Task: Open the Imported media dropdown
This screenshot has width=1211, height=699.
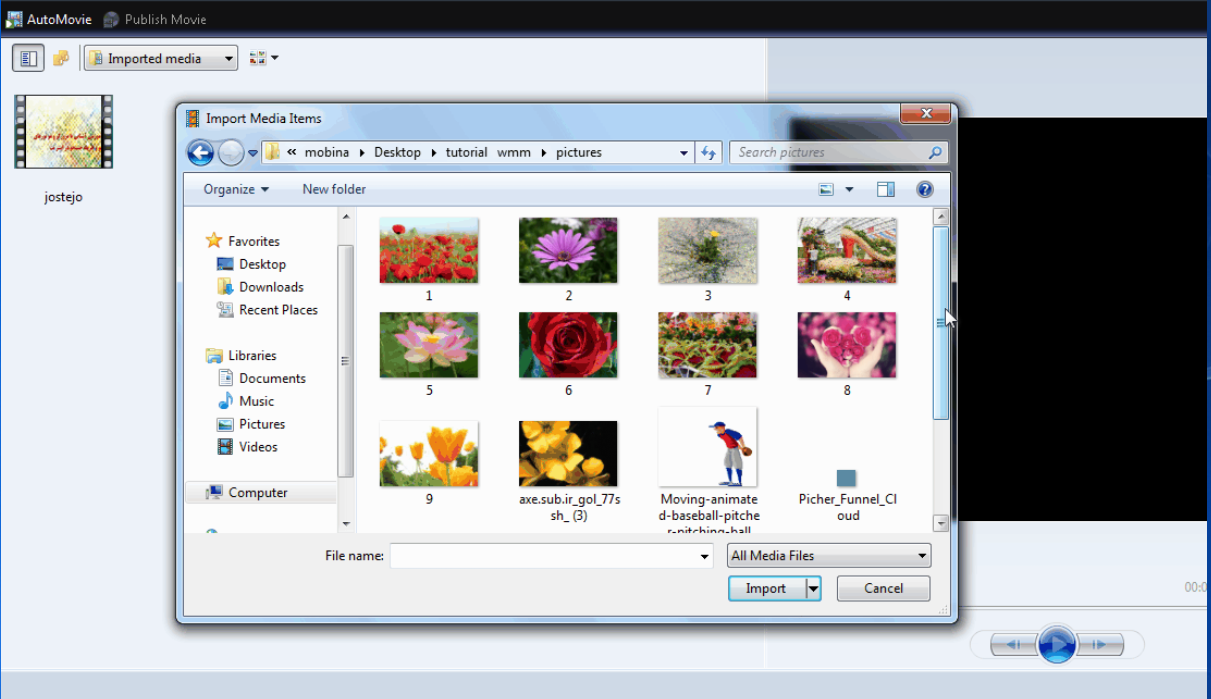Action: point(161,58)
